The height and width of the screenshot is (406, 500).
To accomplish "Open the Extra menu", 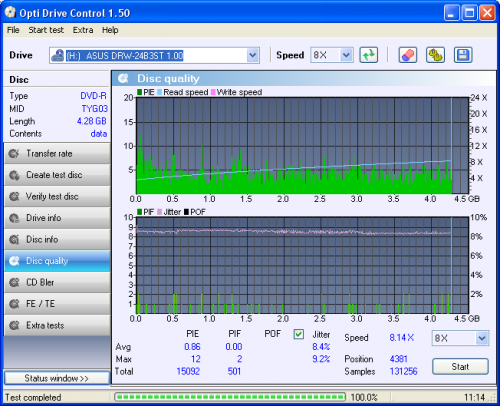I will click(83, 30).
